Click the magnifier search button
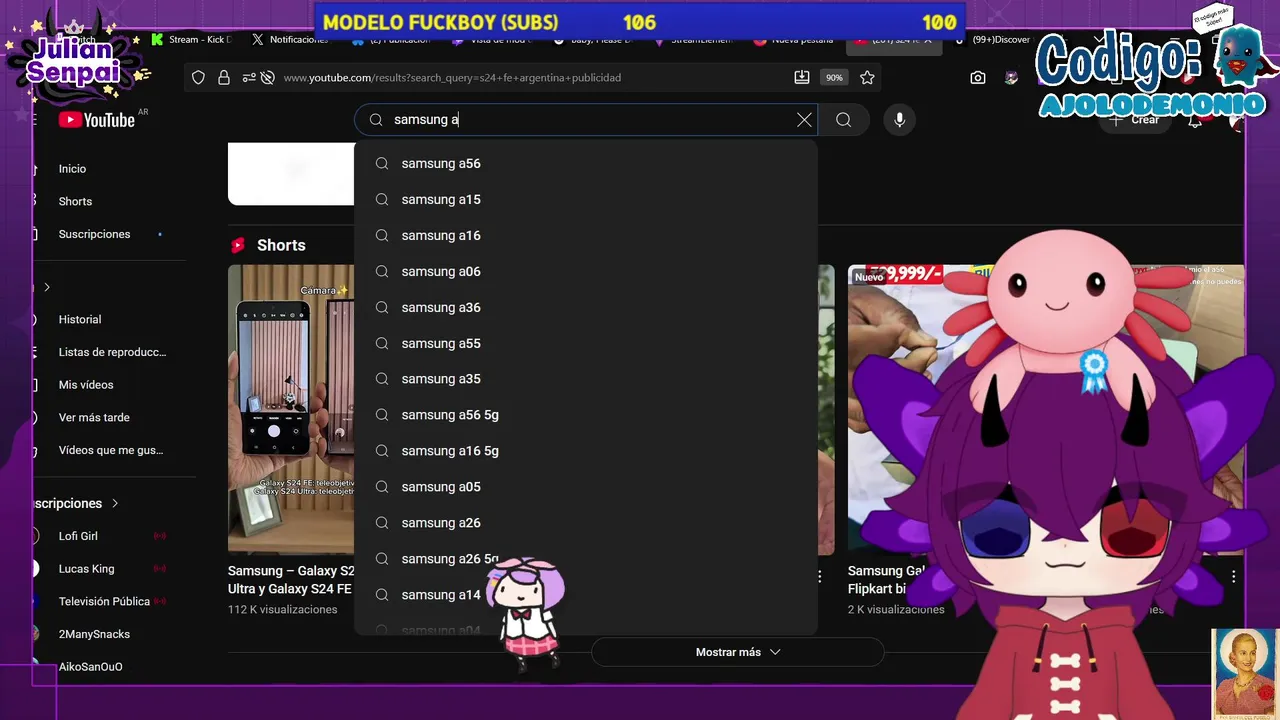The width and height of the screenshot is (1280, 720). click(844, 120)
